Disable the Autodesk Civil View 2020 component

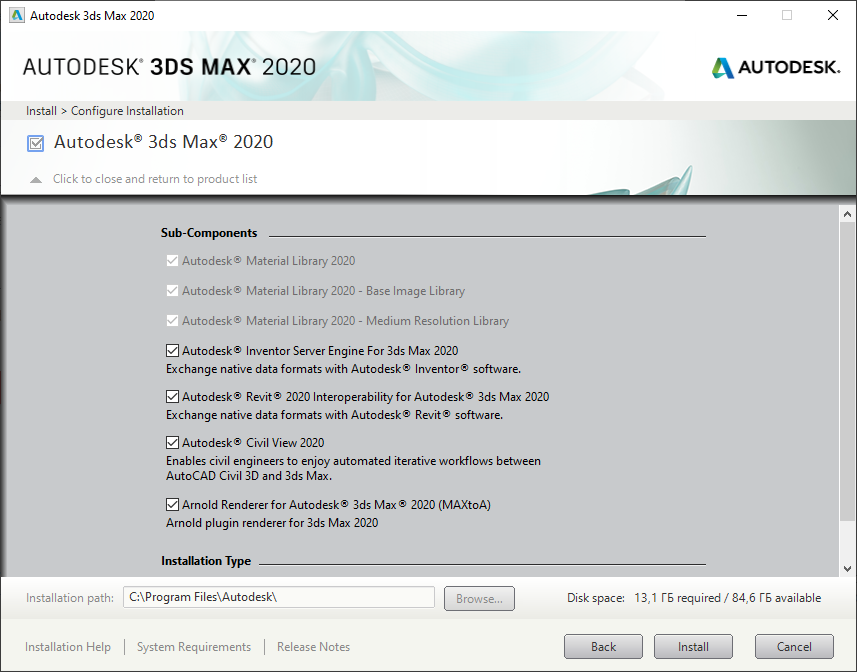tap(172, 443)
